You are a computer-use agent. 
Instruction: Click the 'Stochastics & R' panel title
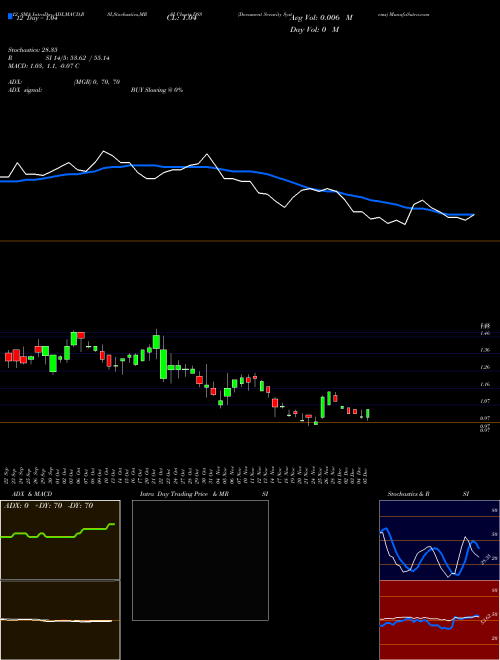[408, 494]
